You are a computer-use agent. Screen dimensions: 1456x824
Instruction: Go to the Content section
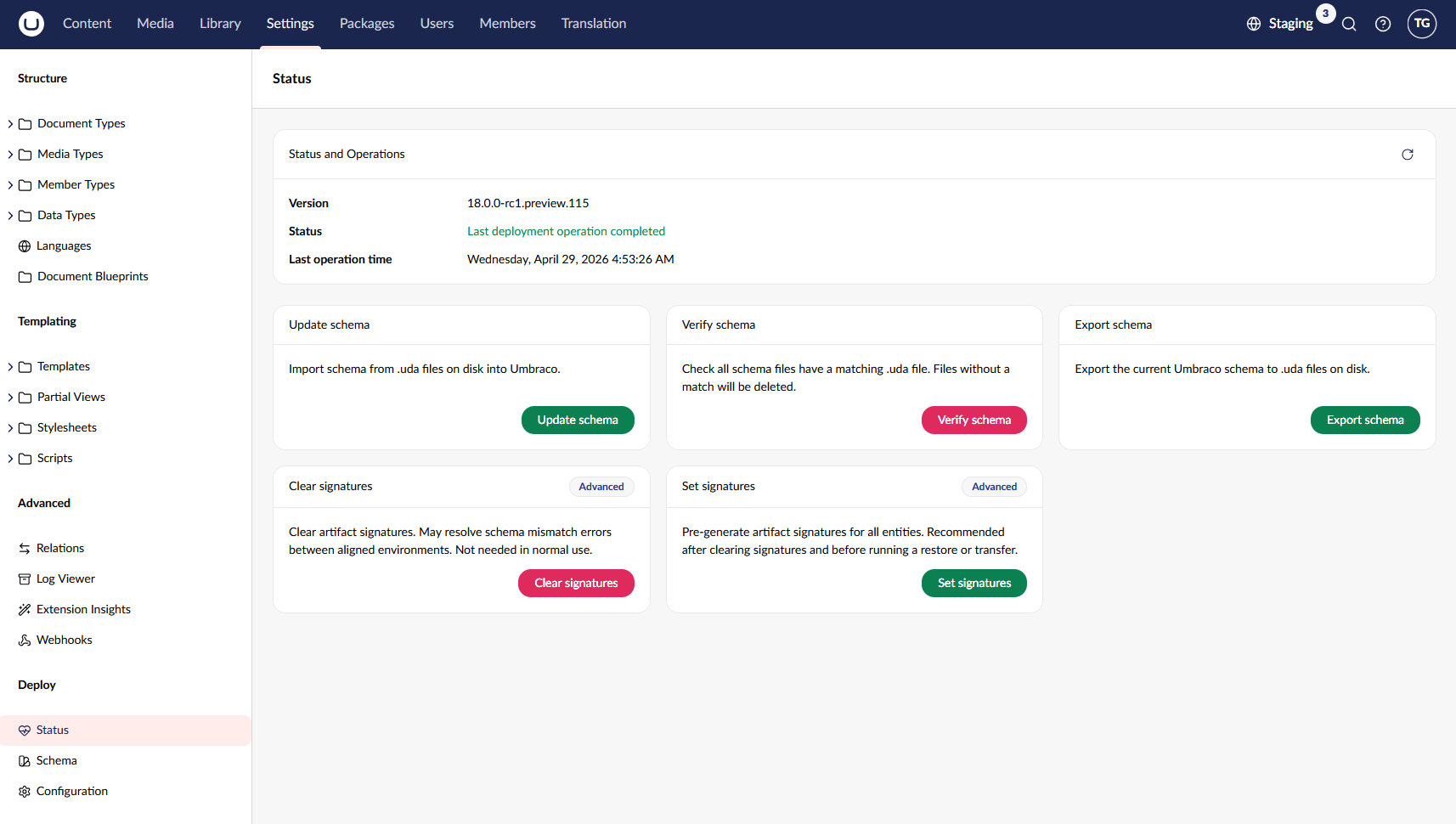[87, 24]
